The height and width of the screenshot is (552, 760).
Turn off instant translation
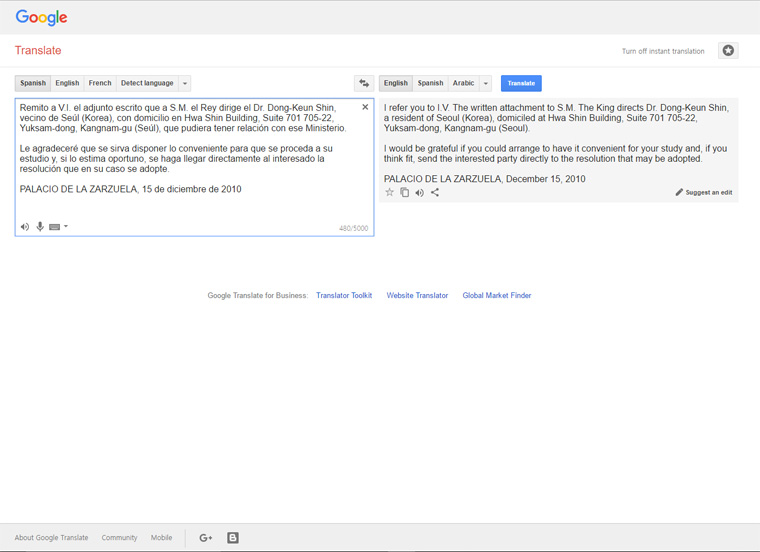coord(663,51)
